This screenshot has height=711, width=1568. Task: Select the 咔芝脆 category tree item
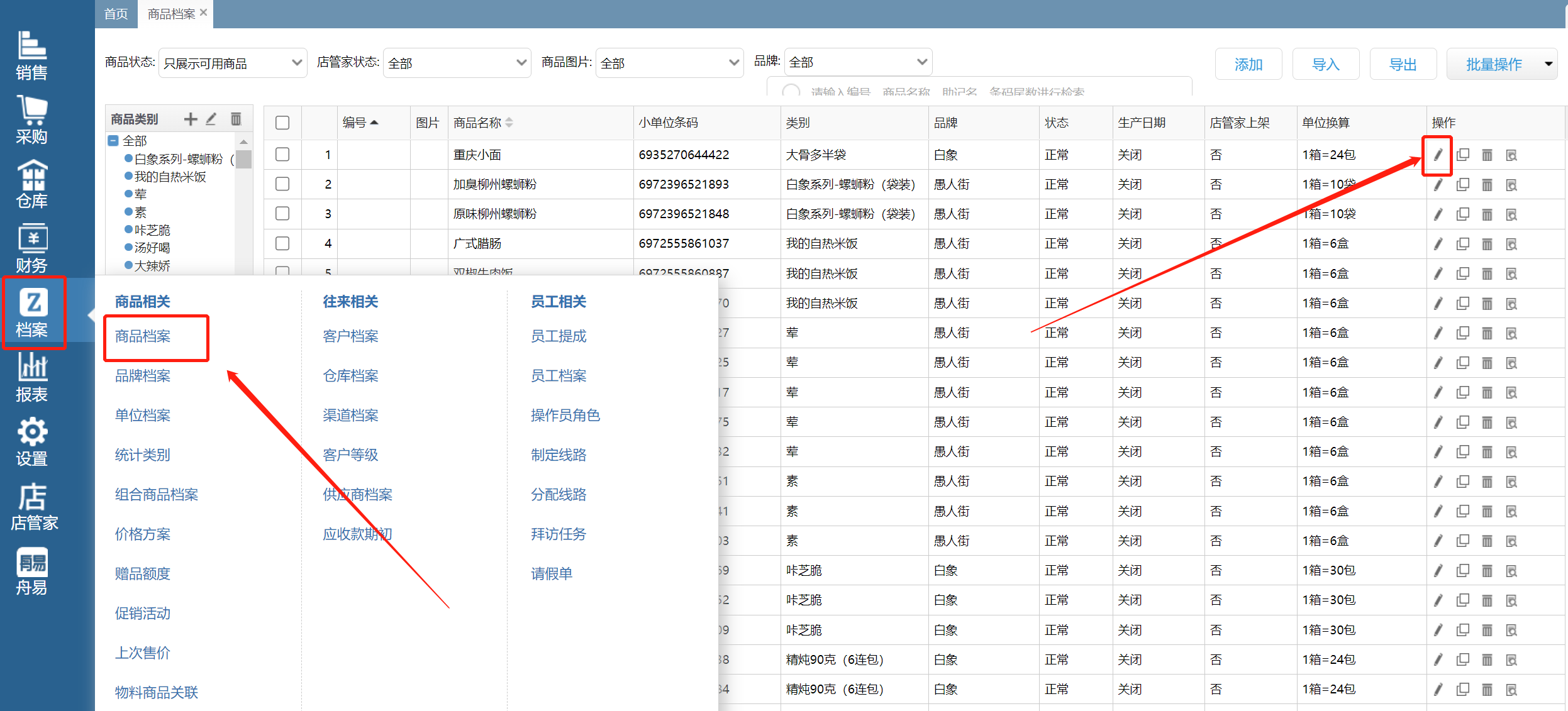click(152, 230)
